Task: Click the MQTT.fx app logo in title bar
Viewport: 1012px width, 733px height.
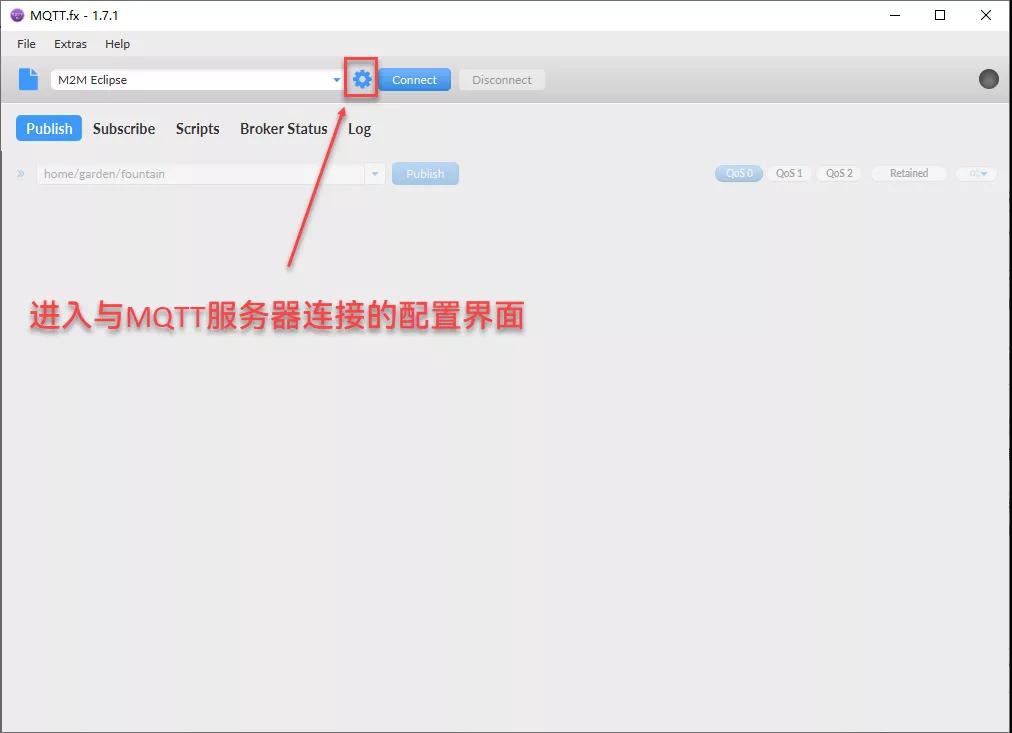Action: pyautogui.click(x=17, y=15)
